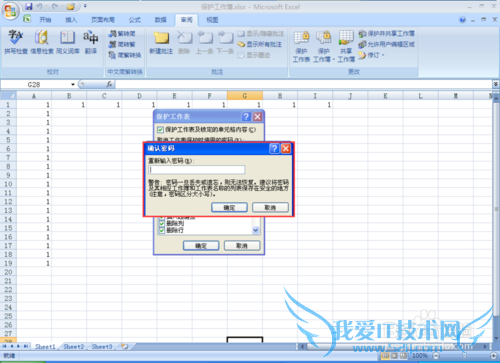The height and width of the screenshot is (363, 500).
Task: Click the horizontal scrollbar right arrow
Action: coord(486,347)
